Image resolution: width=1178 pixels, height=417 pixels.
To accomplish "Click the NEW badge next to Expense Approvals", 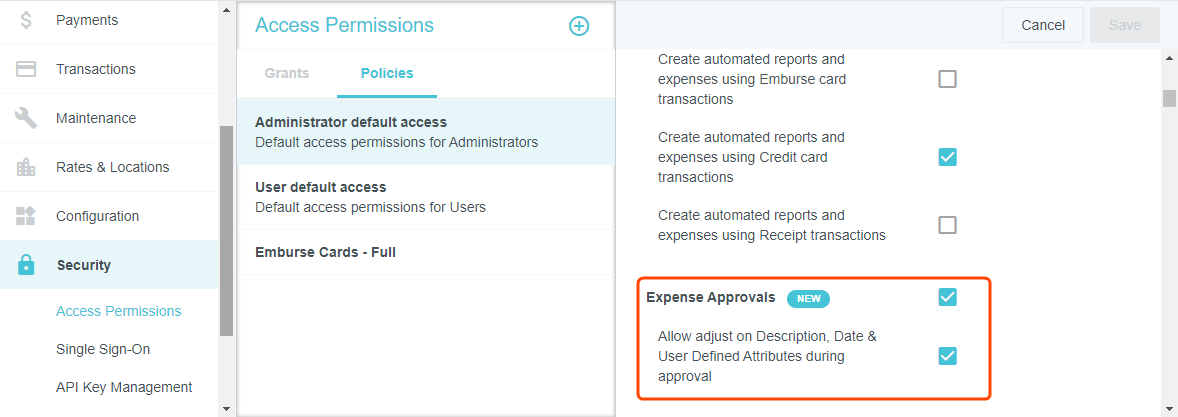I will 808,298.
